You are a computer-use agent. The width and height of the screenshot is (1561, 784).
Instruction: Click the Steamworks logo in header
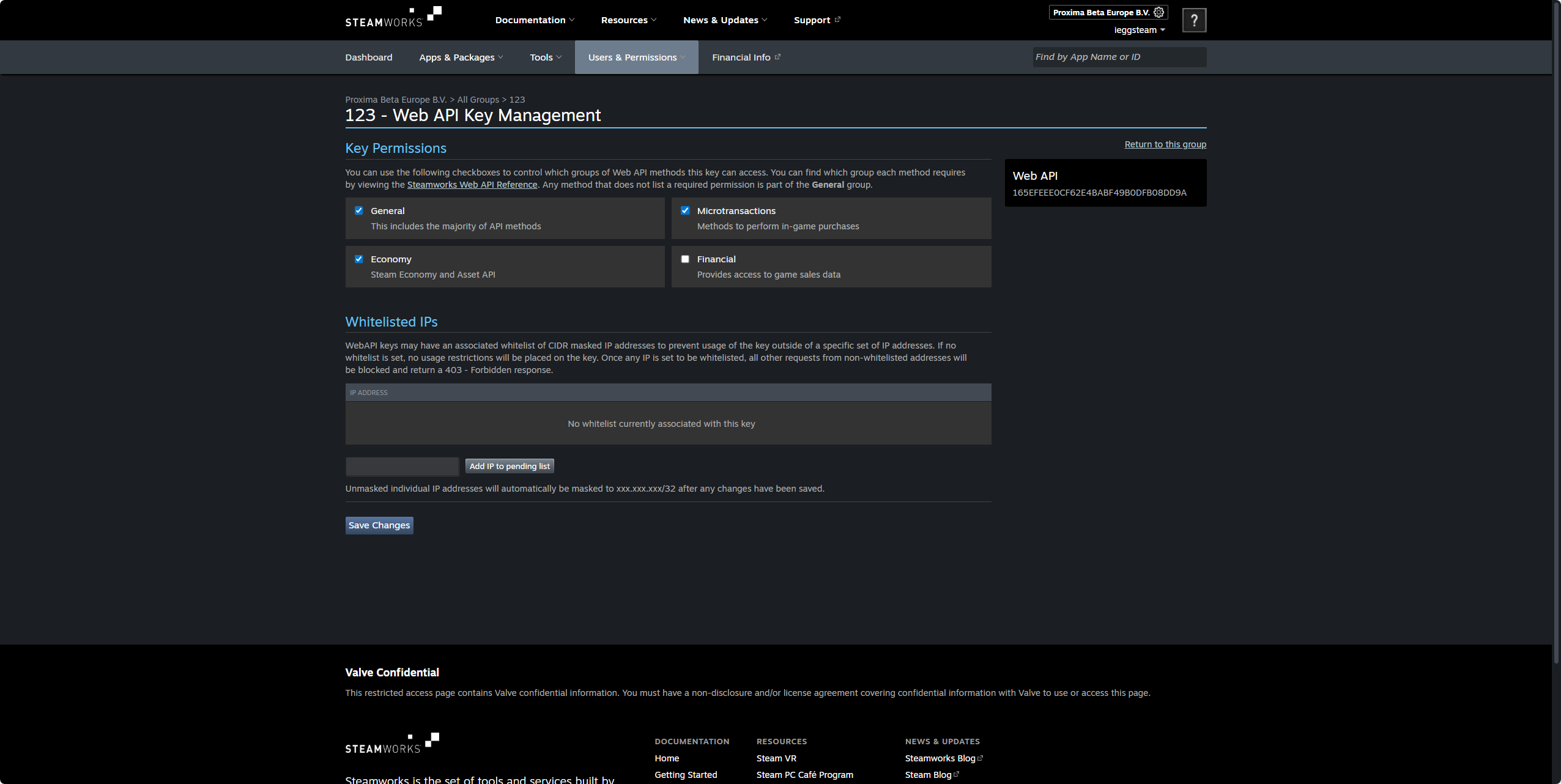(393, 17)
